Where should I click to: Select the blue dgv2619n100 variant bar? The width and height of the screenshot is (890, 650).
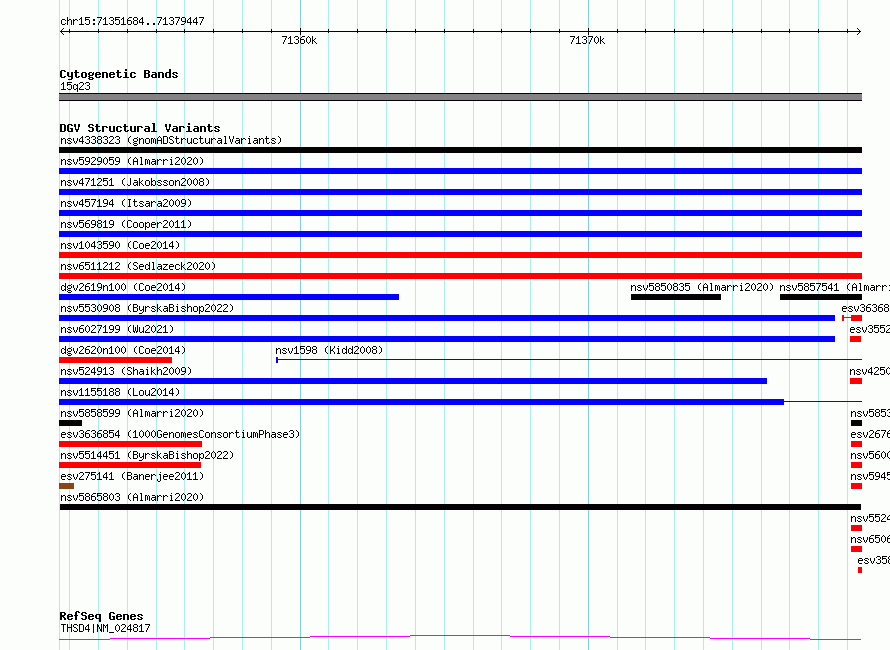(229, 297)
